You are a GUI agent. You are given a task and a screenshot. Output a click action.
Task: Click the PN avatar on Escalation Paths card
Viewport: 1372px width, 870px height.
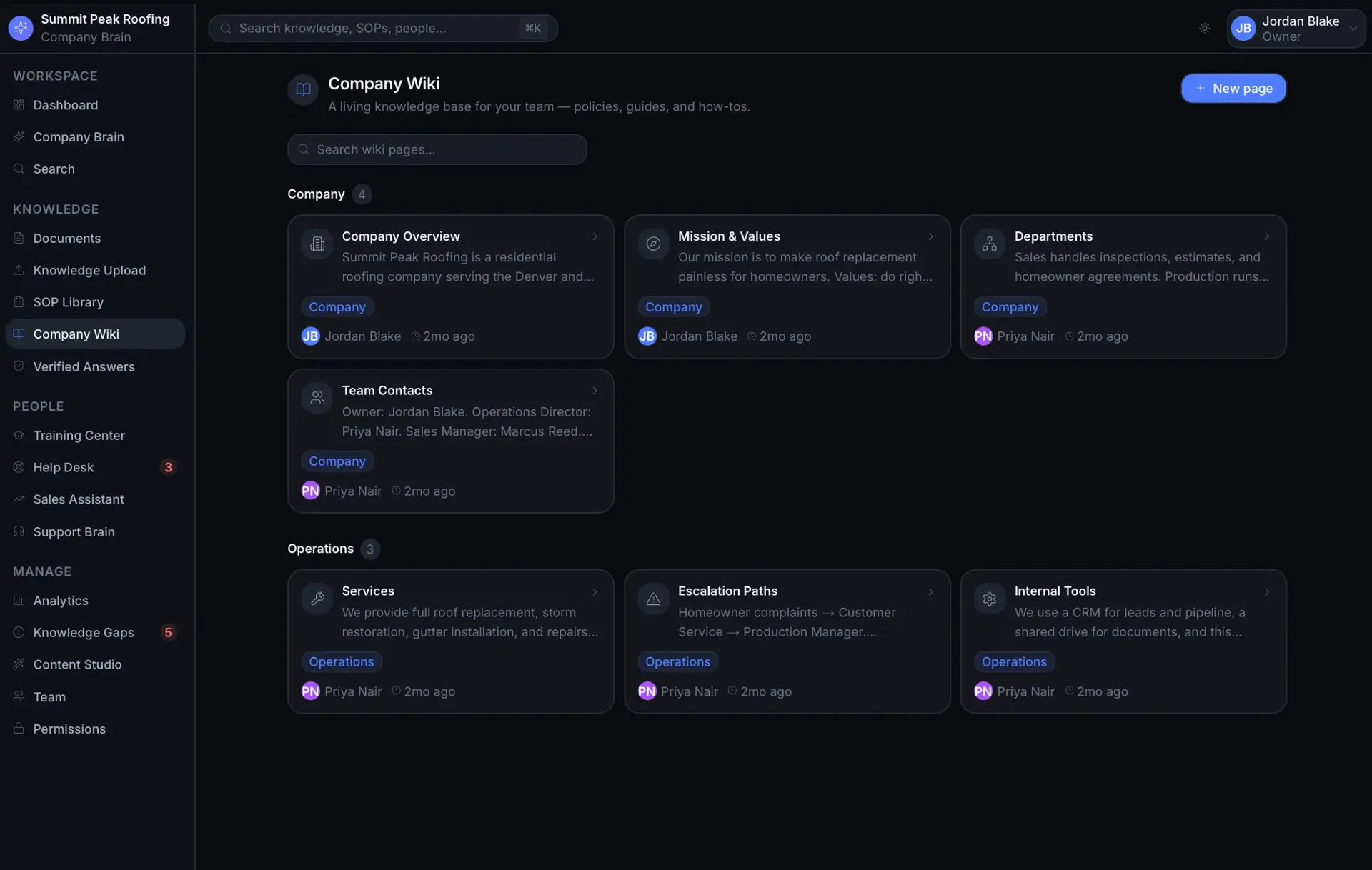click(x=647, y=691)
